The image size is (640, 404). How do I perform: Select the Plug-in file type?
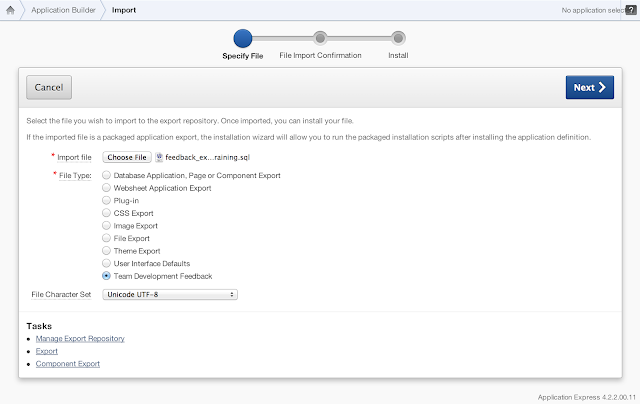(107, 201)
